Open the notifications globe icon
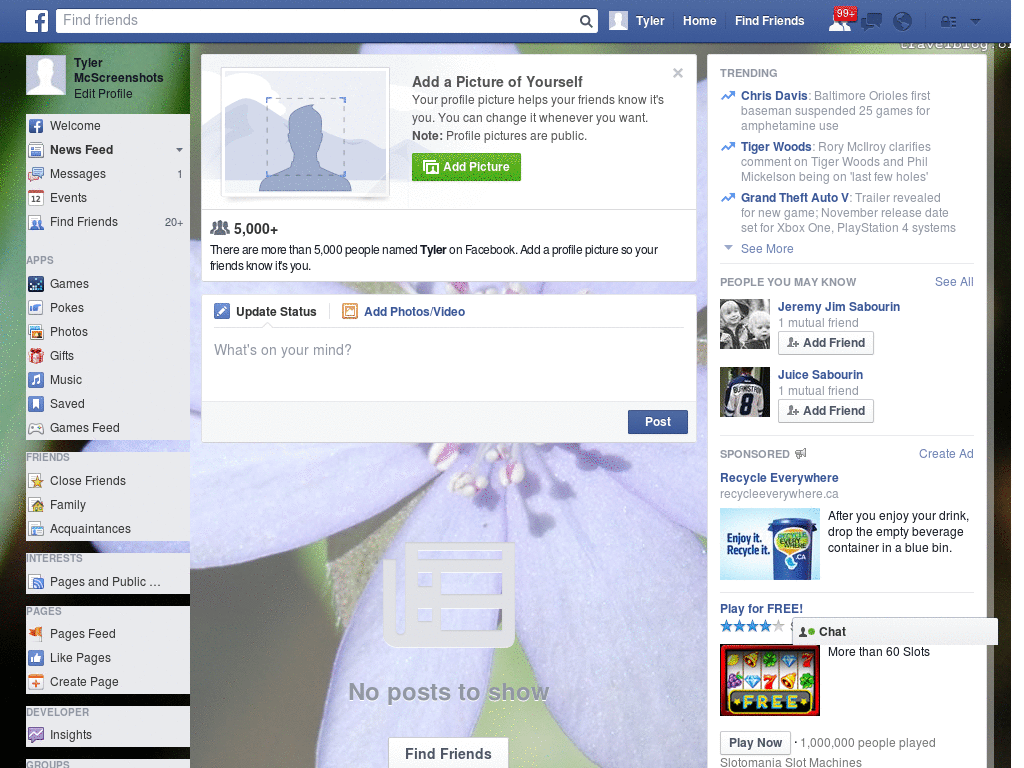 [x=903, y=22]
